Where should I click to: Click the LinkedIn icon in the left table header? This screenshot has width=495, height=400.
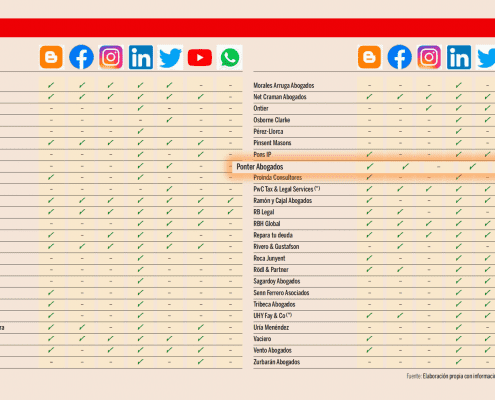pyautogui.click(x=141, y=57)
